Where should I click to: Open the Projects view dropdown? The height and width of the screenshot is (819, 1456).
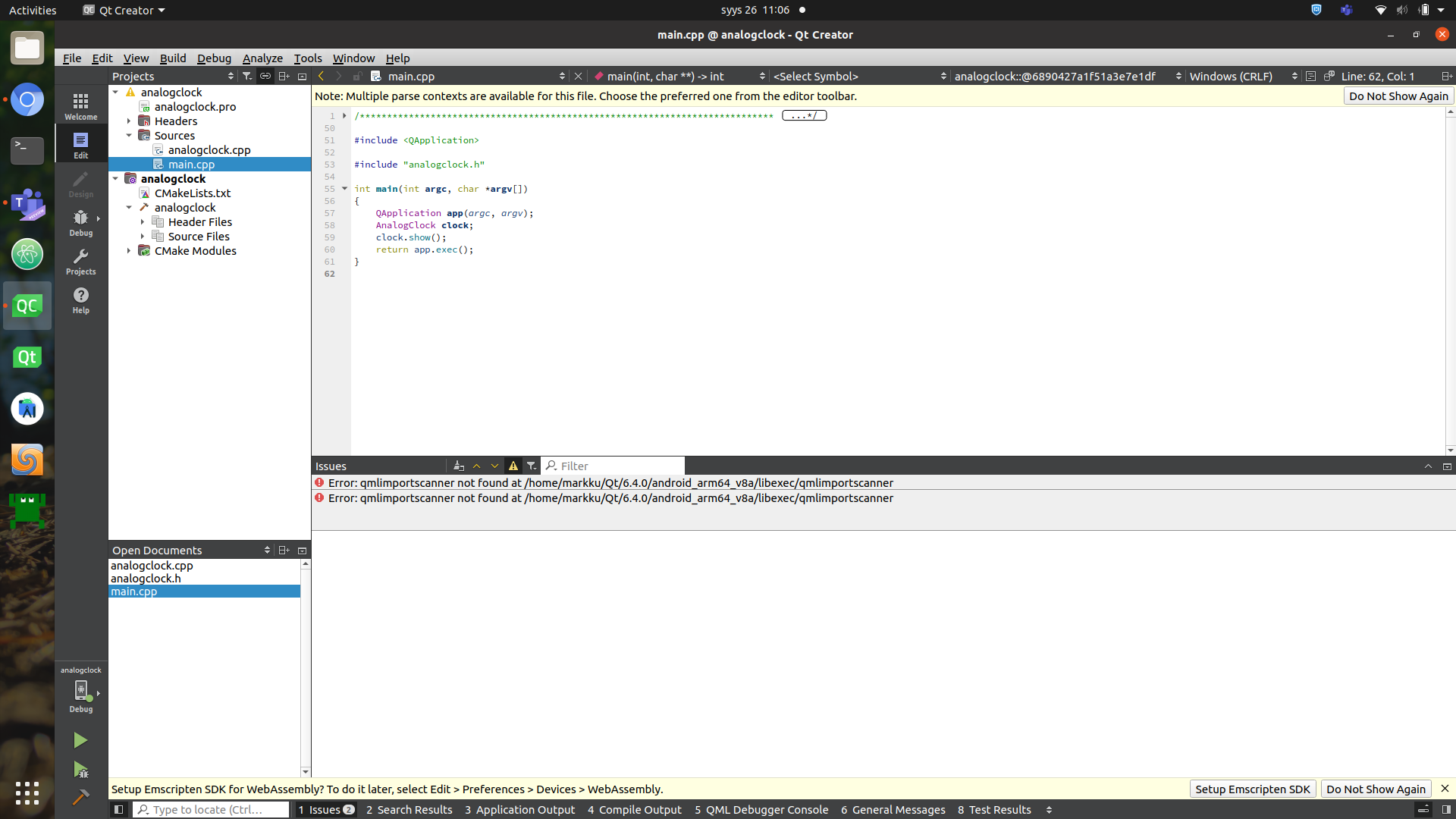tap(173, 76)
